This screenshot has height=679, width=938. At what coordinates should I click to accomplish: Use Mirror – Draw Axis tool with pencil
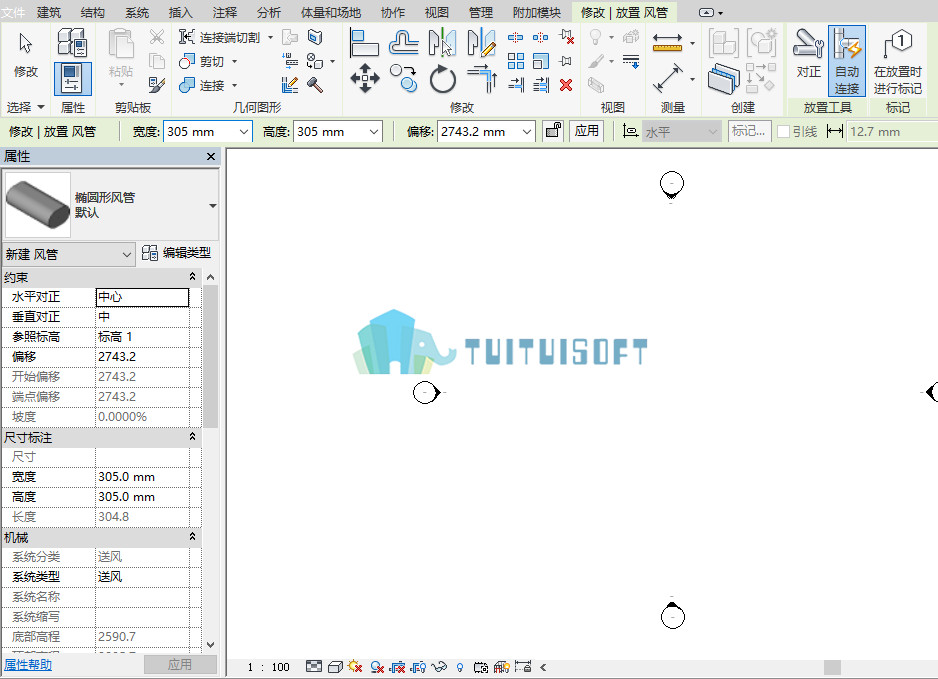[x=482, y=42]
